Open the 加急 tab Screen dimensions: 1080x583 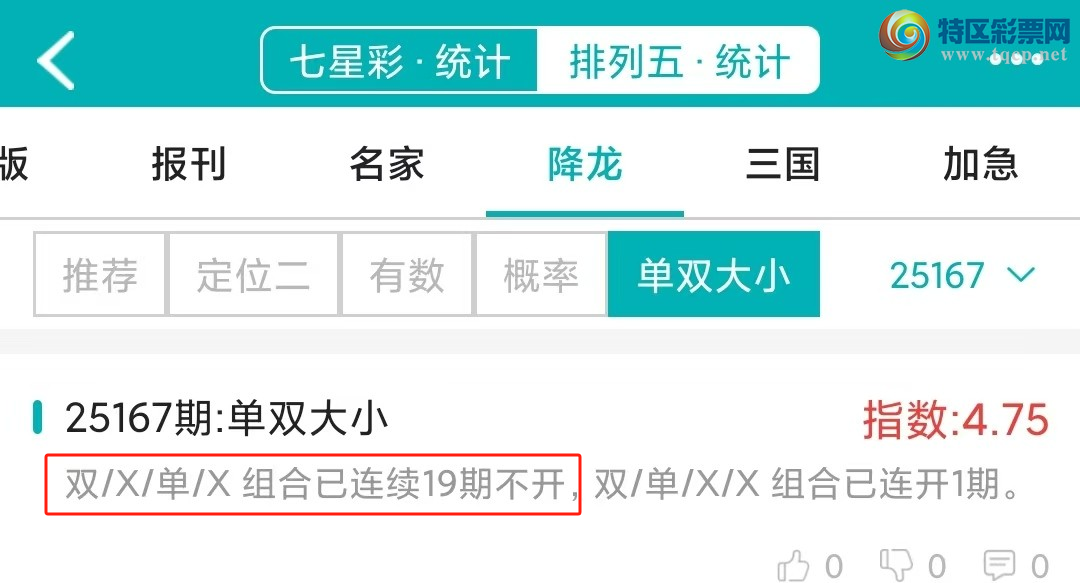coord(980,164)
